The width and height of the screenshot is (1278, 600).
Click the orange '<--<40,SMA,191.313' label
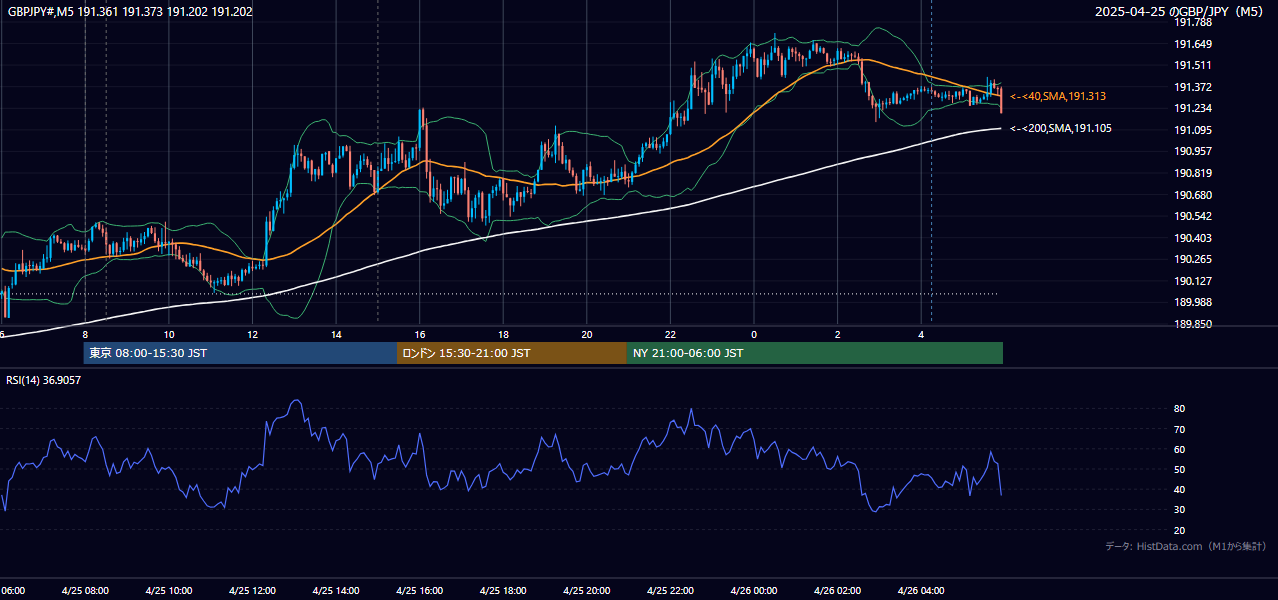click(x=1057, y=96)
